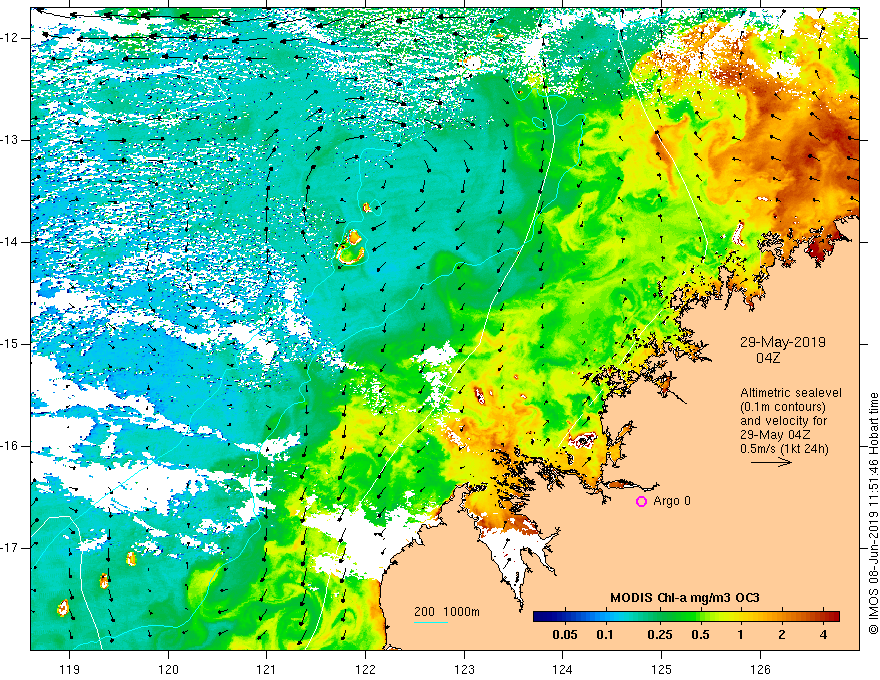Click the chlorophyll colorbar near value 1
Viewport: 880px width, 680px height.
click(x=741, y=617)
